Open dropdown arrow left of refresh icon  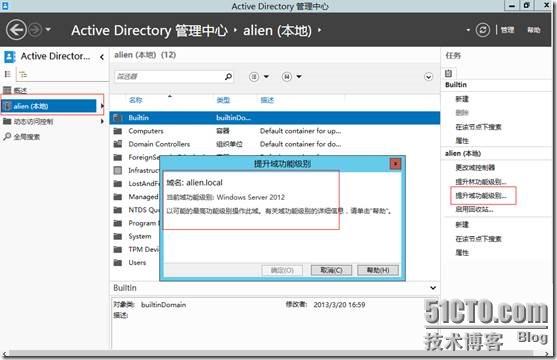point(468,30)
